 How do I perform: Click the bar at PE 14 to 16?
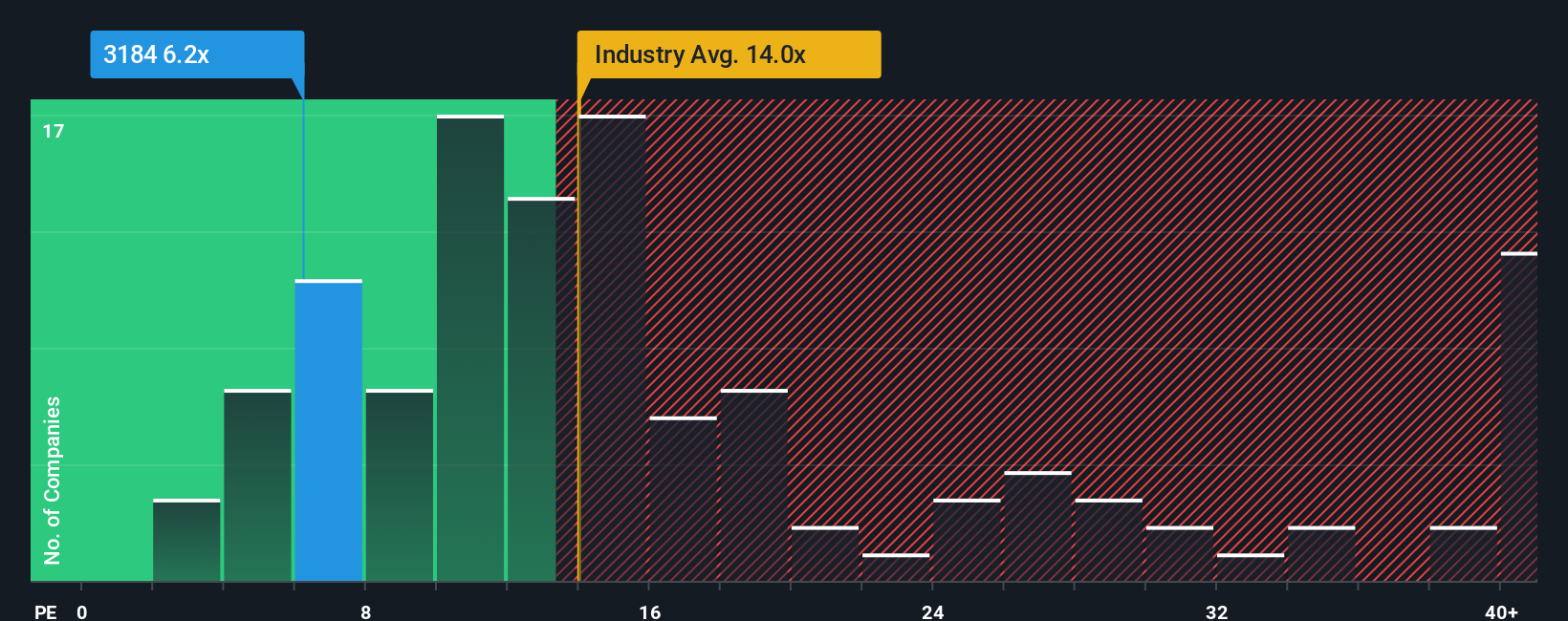click(613, 348)
